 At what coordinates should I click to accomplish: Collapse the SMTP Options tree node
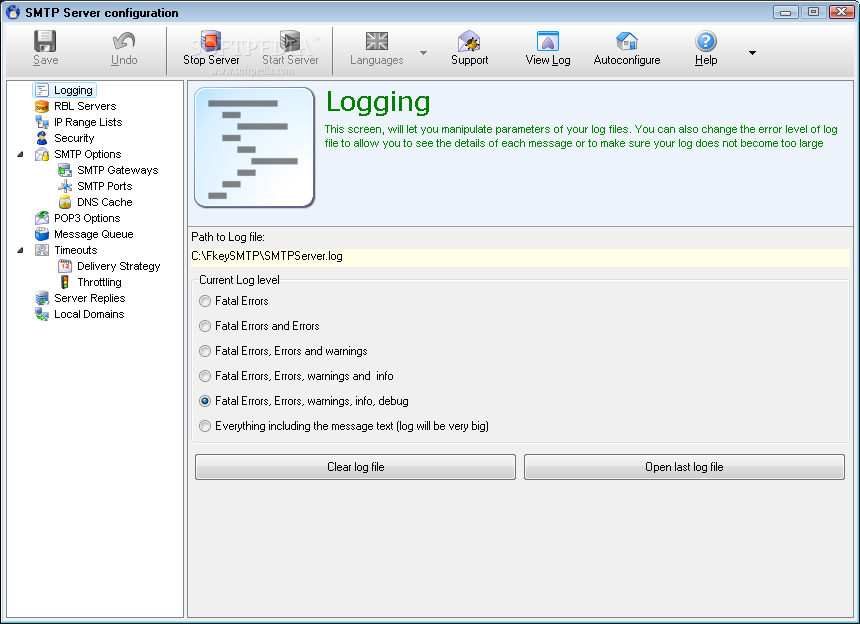click(x=20, y=154)
